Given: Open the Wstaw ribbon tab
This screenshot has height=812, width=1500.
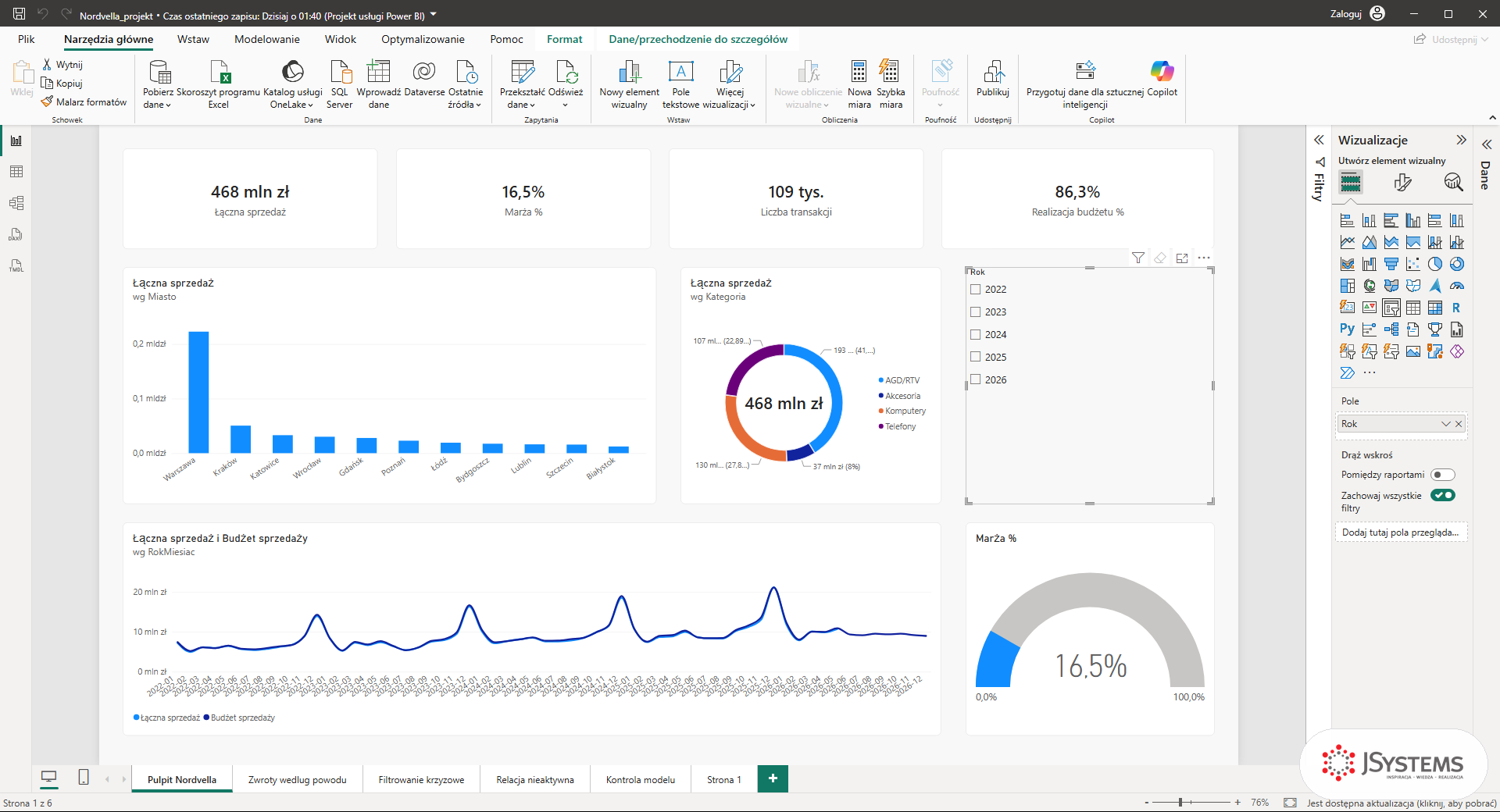Looking at the screenshot, I should [193, 39].
